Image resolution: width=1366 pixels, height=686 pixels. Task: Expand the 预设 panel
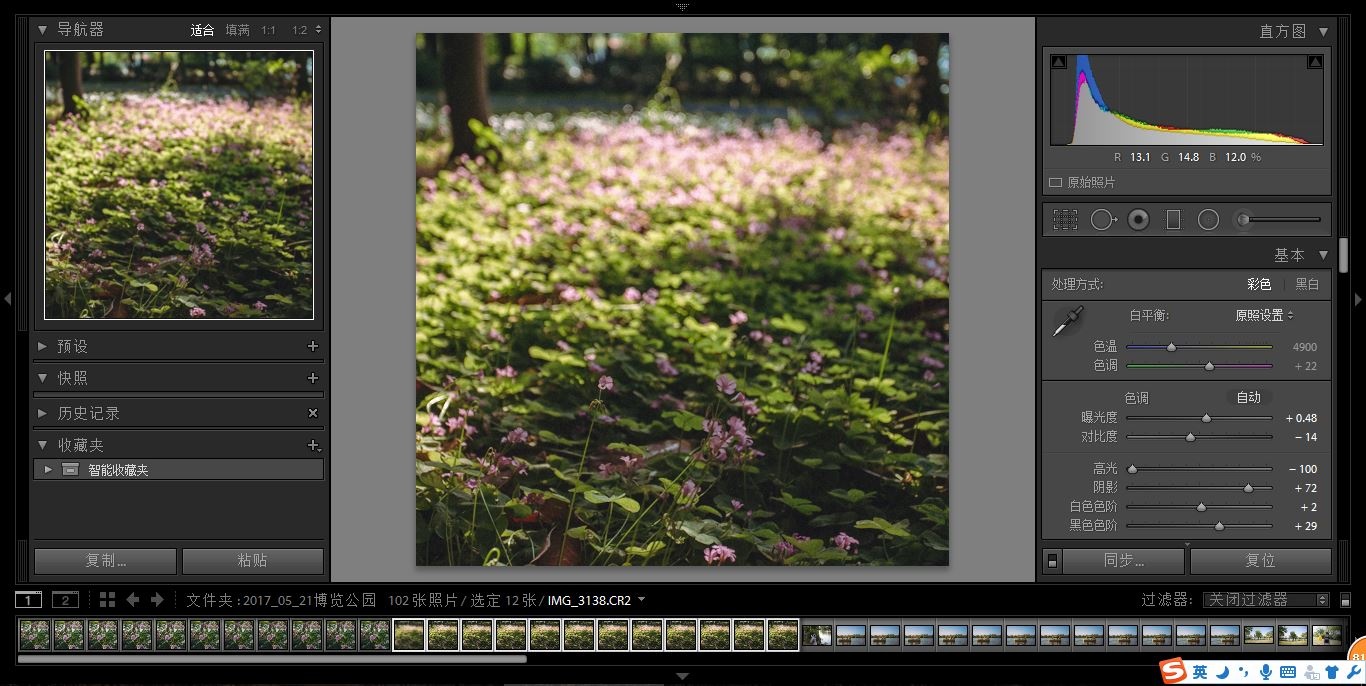point(42,346)
